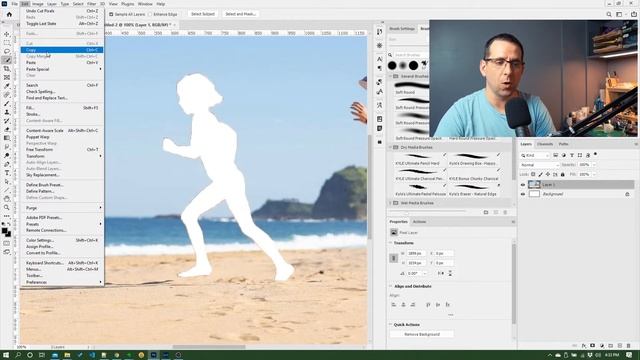Image resolution: width=640 pixels, height=360 pixels.
Task: Open the rotation angle dropdown in Transform
Action: point(425,273)
